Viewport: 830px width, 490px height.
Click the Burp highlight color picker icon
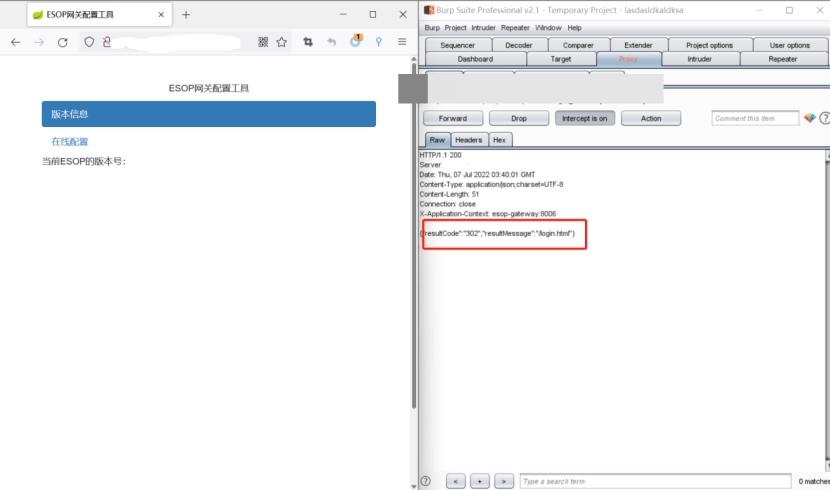pyautogui.click(x=809, y=118)
